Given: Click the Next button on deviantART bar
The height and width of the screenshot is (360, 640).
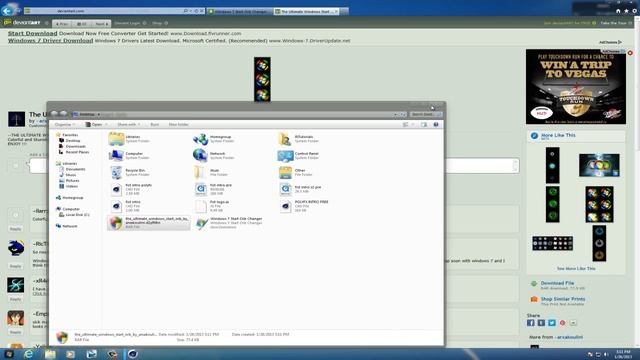Looking at the screenshot, I should coord(101,24).
